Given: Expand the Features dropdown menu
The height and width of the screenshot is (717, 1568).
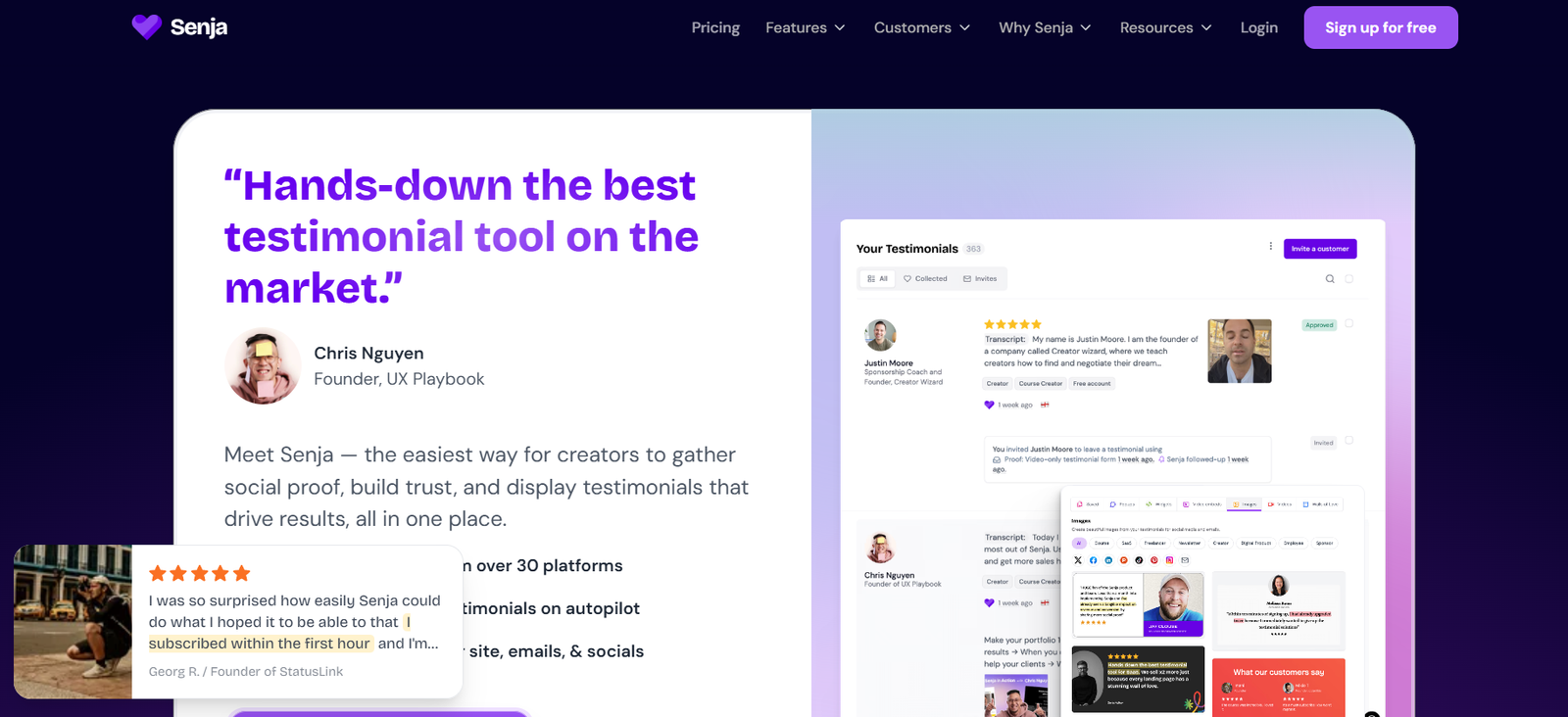Looking at the screenshot, I should (806, 27).
